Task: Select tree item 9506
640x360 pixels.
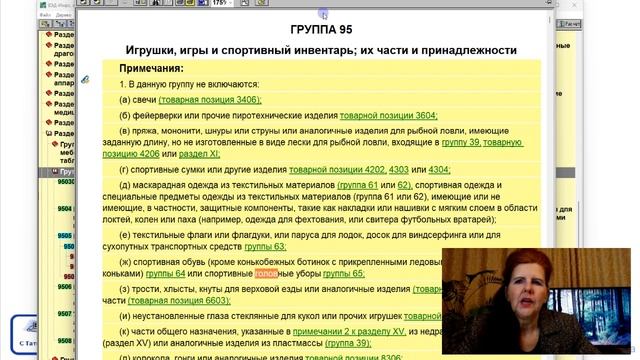Action: click(64, 287)
